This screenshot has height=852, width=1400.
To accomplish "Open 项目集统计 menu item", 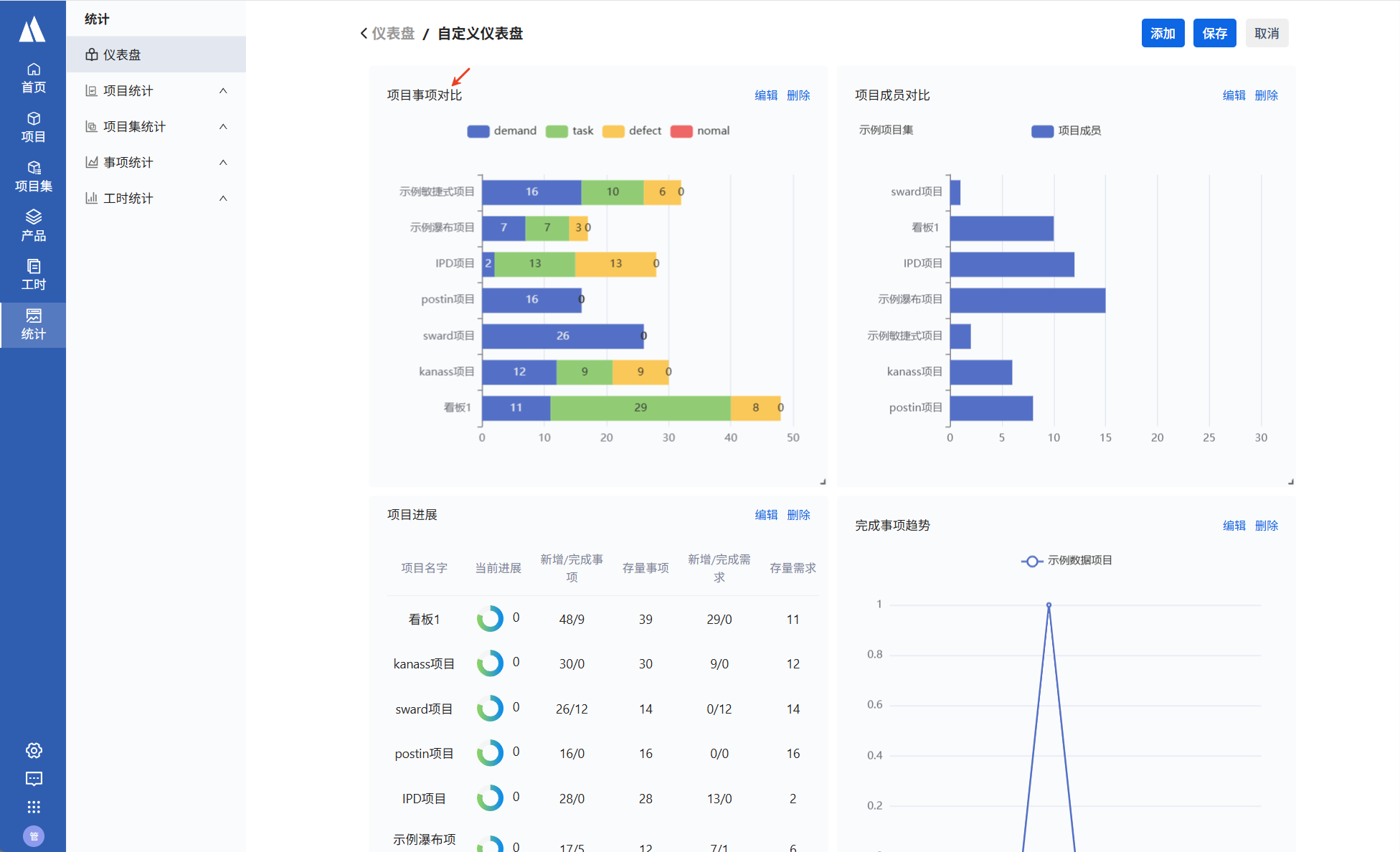I will (x=134, y=126).
